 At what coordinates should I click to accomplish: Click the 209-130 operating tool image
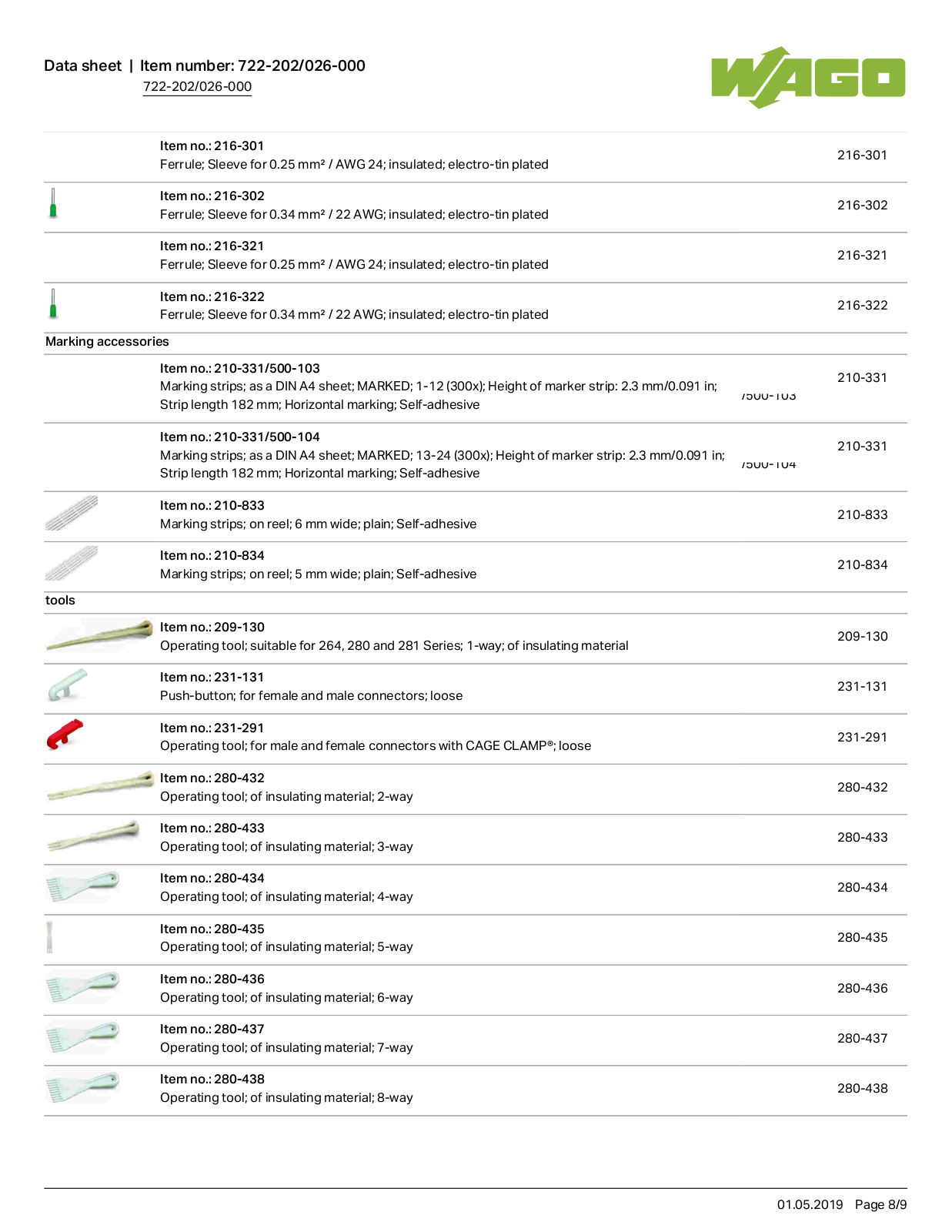99,634
